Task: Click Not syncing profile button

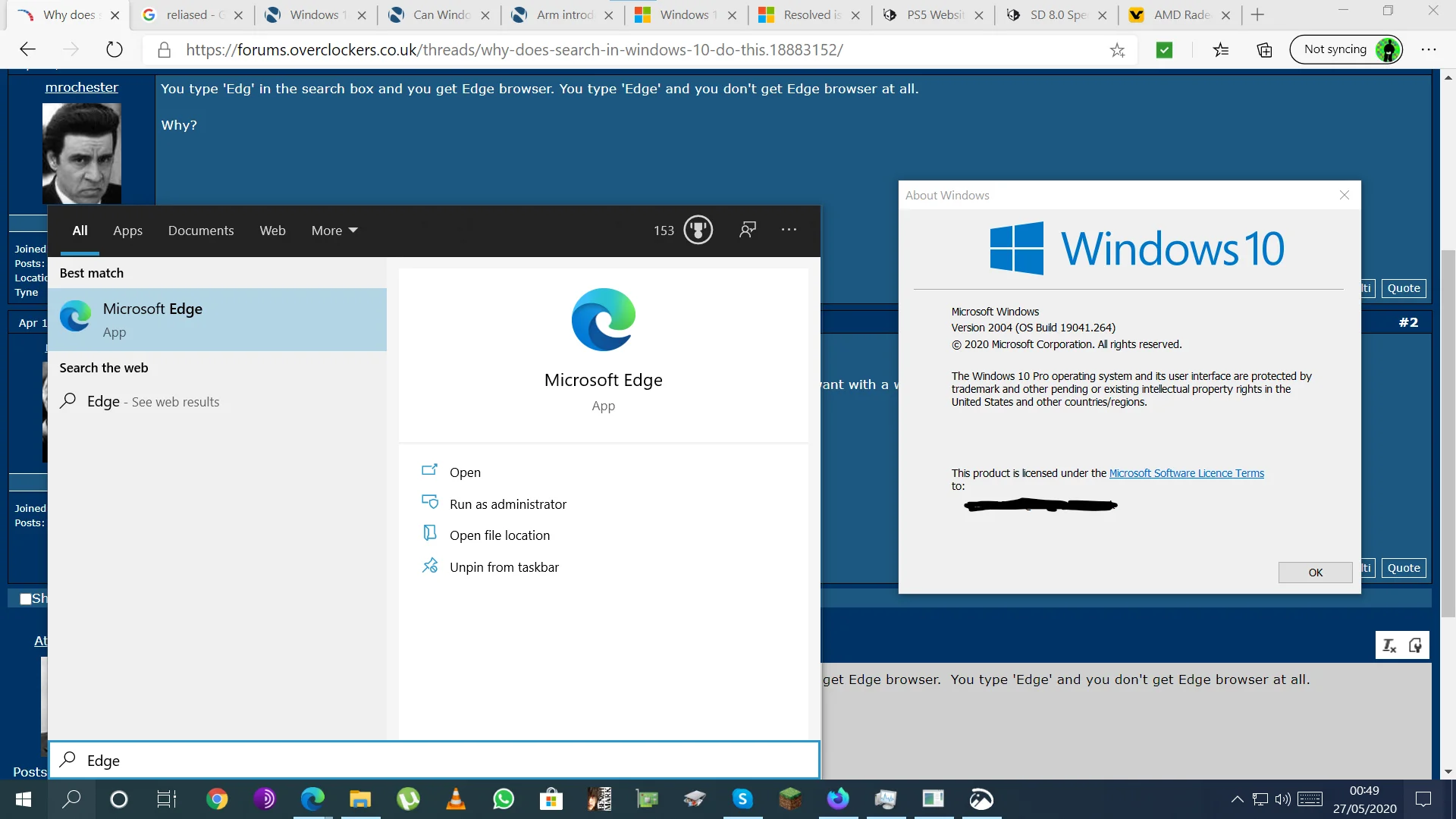Action: [x=1346, y=50]
